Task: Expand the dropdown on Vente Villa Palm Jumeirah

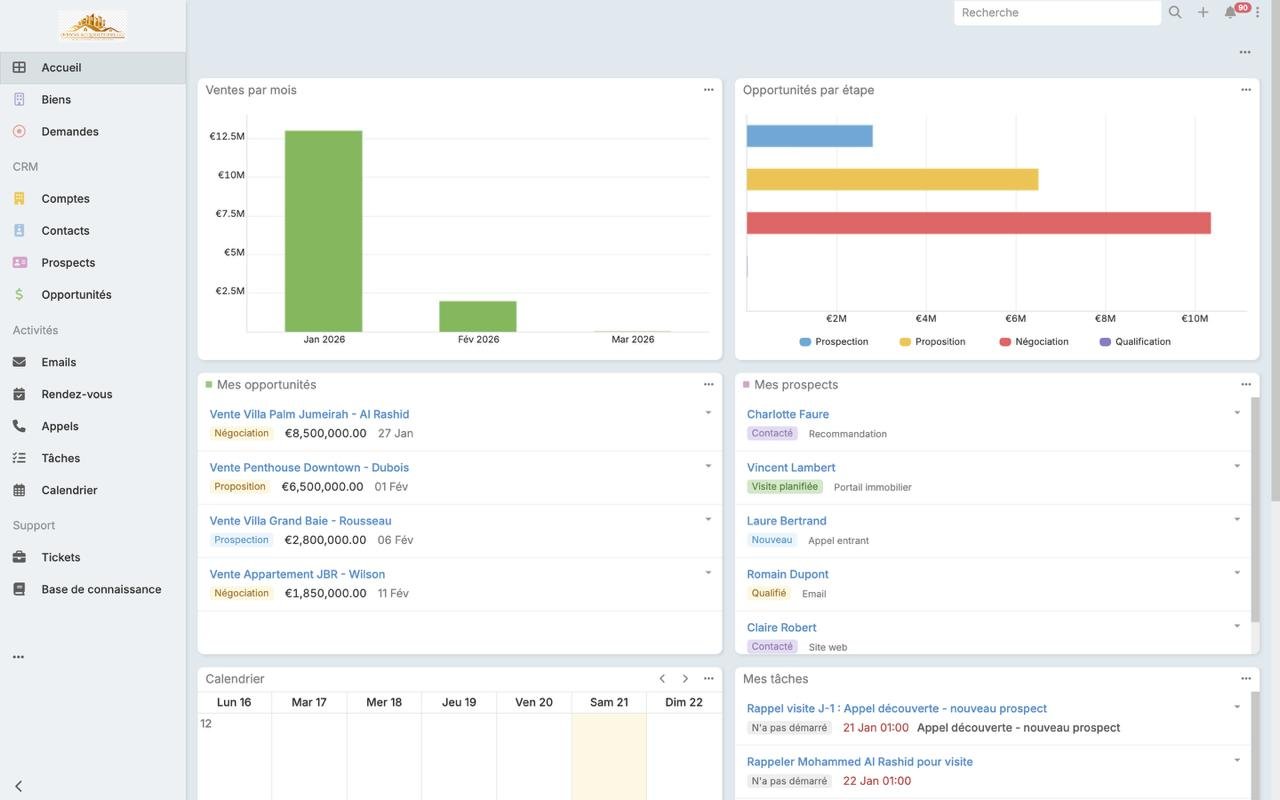Action: pyautogui.click(x=708, y=411)
